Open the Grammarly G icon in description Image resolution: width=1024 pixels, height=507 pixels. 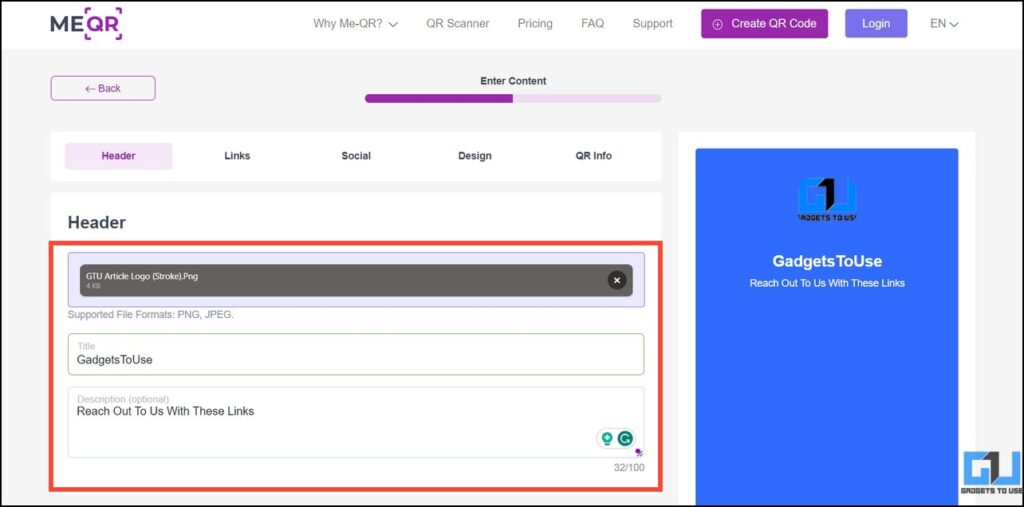(x=626, y=438)
